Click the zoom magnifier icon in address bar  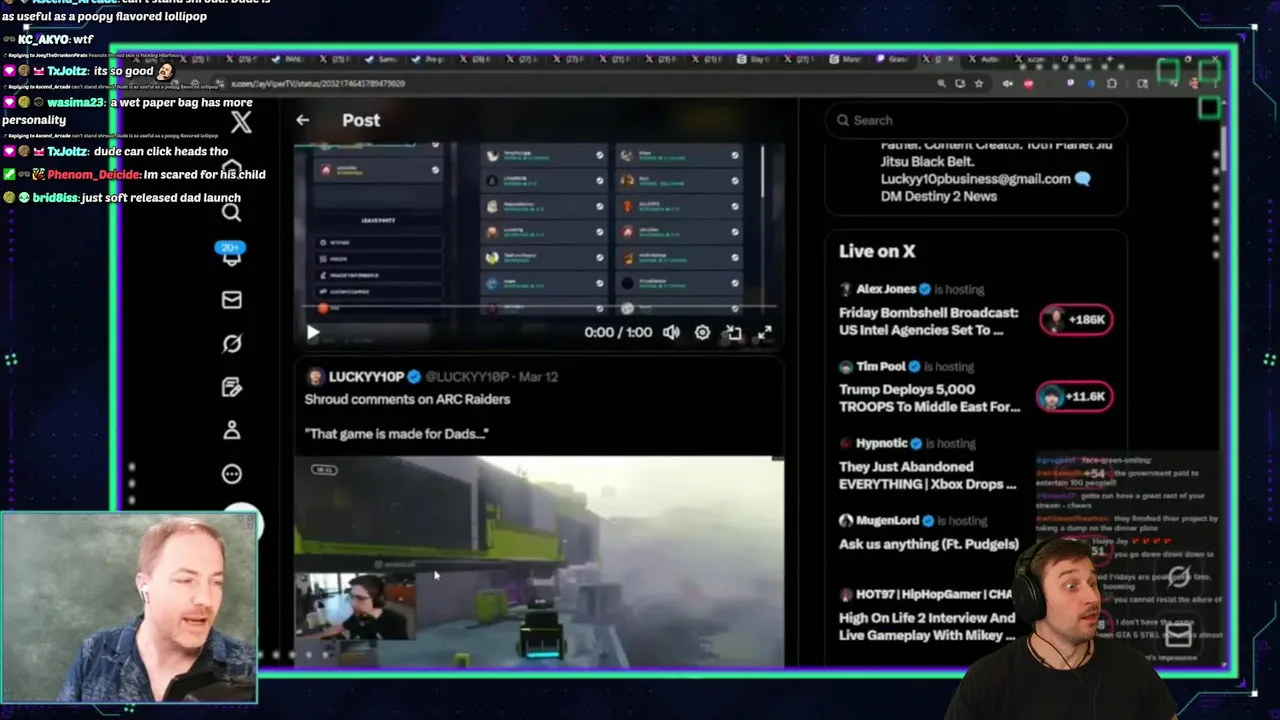pyautogui.click(x=941, y=83)
